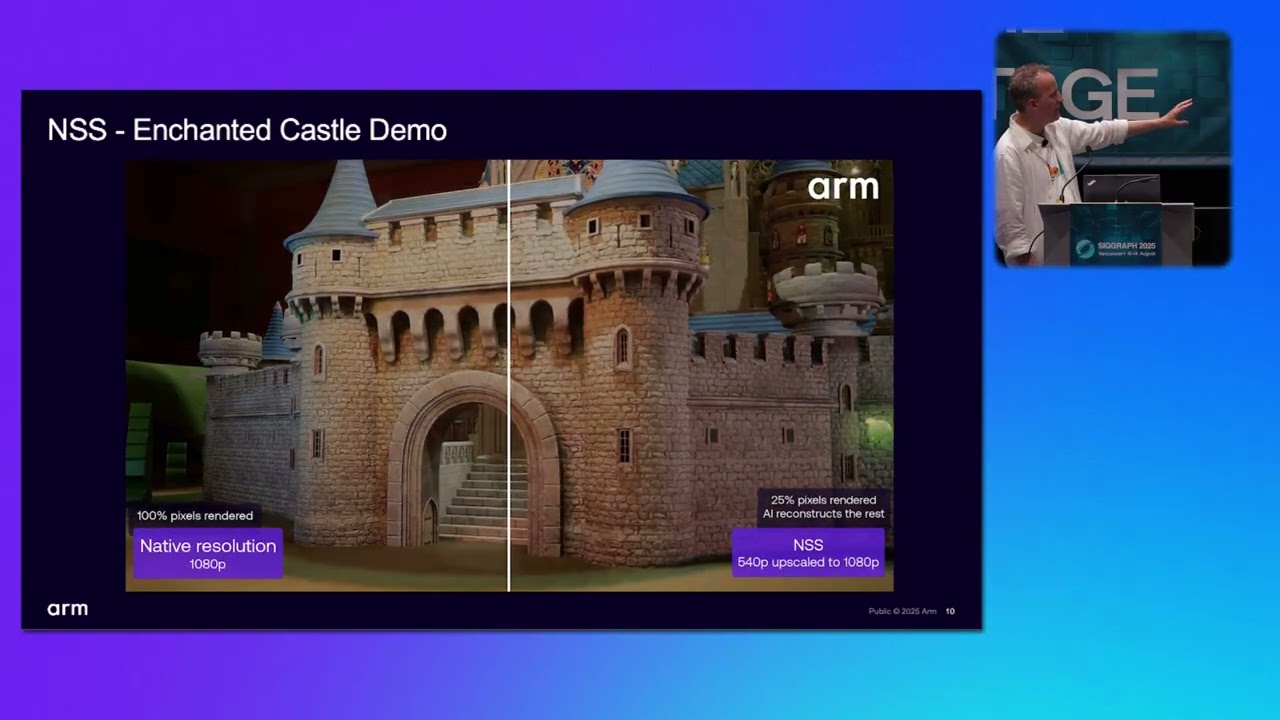This screenshot has height=720, width=1280.
Task: Click the white arm logo on the castle image
Action: (843, 187)
